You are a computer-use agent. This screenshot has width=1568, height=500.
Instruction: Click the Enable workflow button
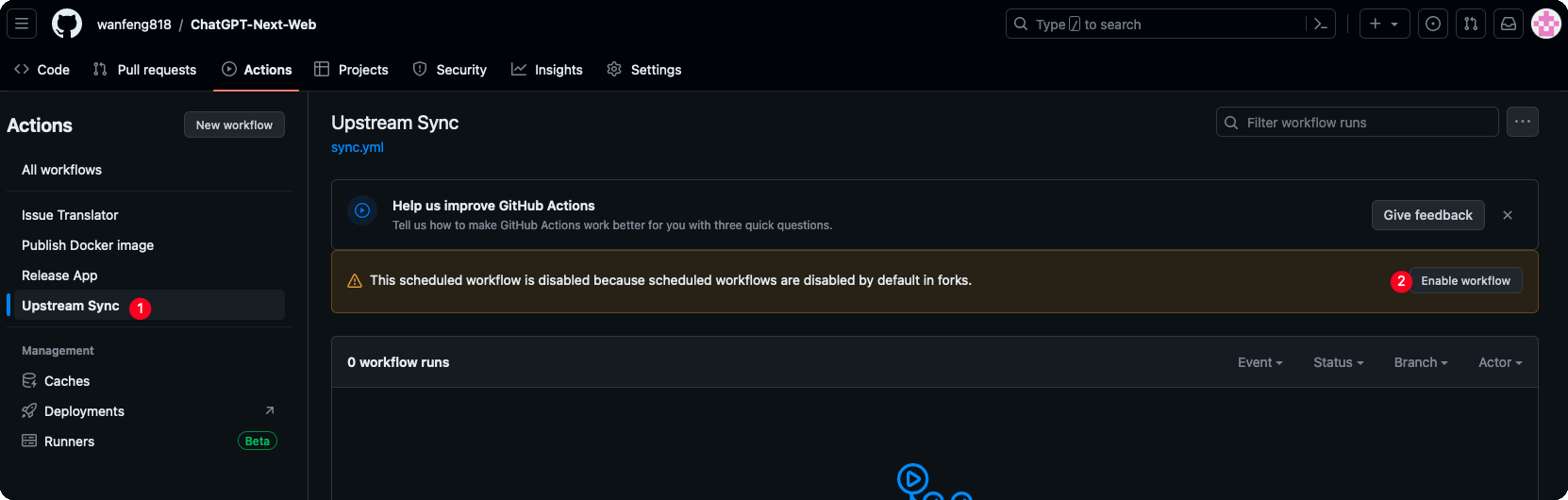click(x=1465, y=281)
